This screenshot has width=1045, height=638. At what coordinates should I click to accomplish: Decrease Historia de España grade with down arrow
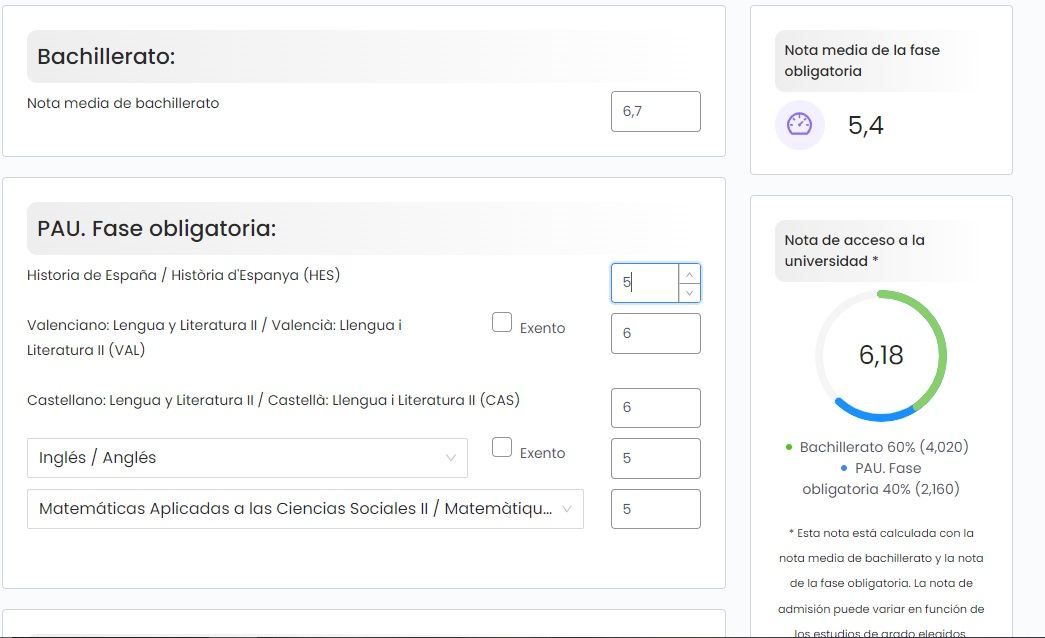pos(689,292)
